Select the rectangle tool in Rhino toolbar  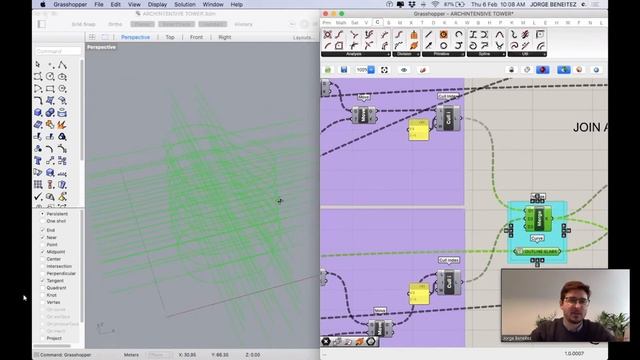coord(50,89)
